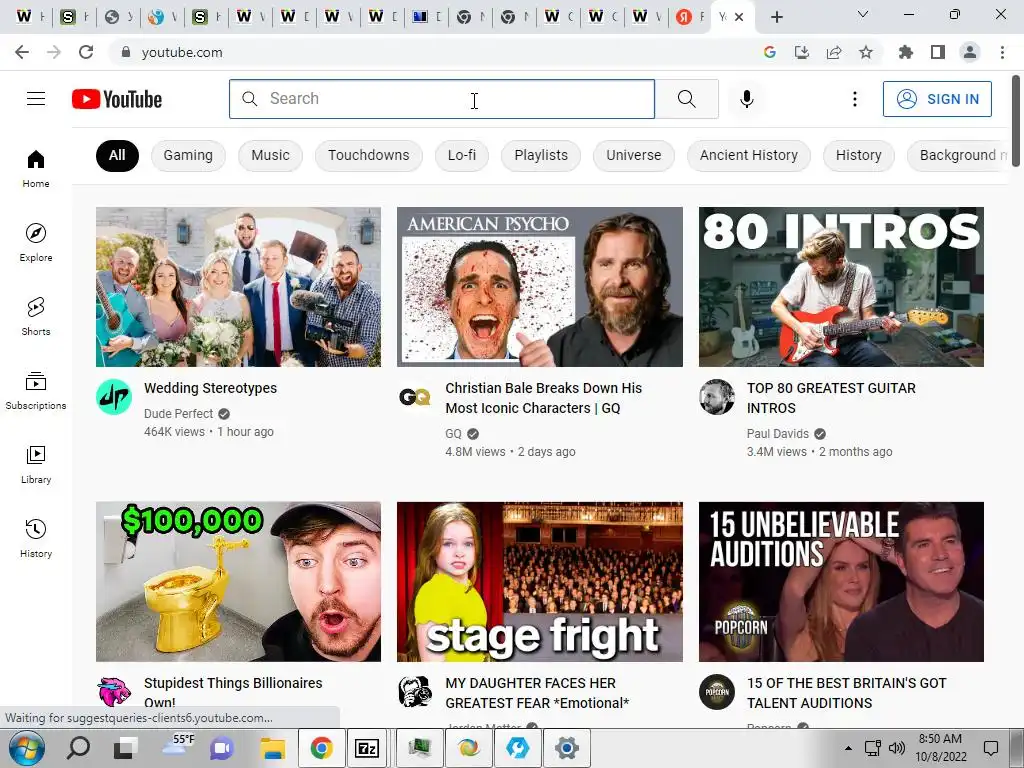The height and width of the screenshot is (768, 1024).
Task: Open 15 Unbelievable Auditions thumbnail
Action: click(x=841, y=582)
